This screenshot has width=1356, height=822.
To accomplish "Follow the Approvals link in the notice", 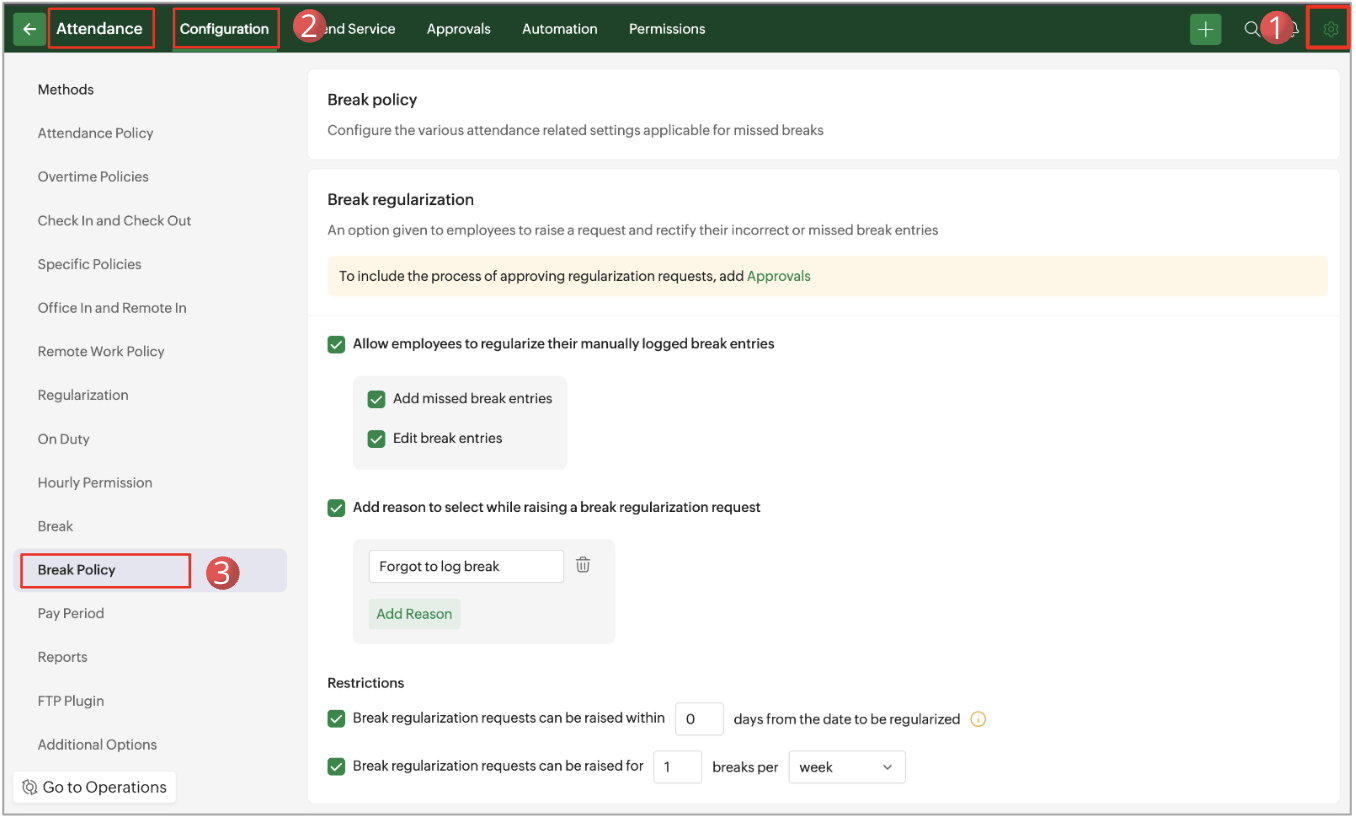I will click(x=778, y=276).
